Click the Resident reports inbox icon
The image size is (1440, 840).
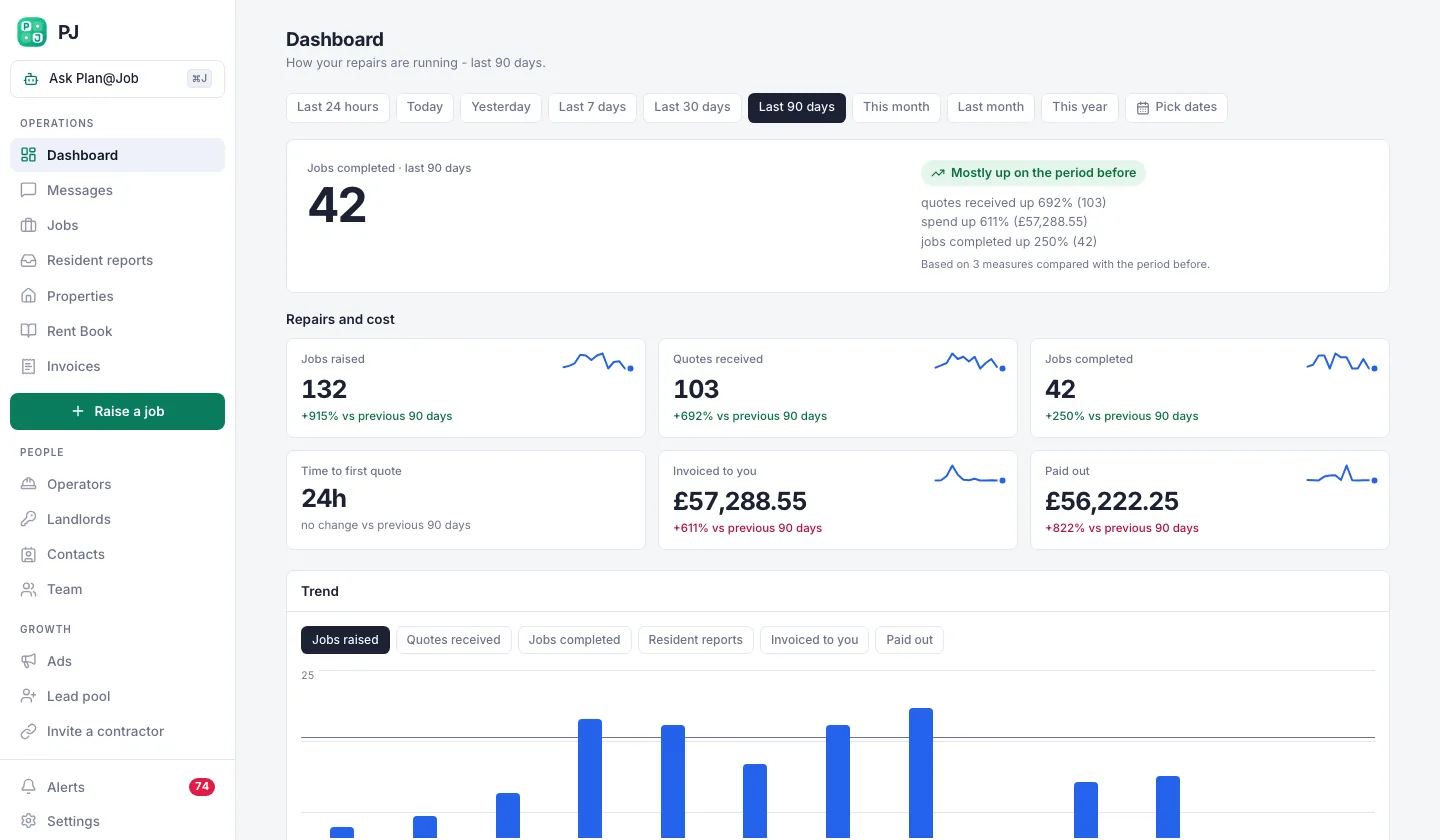click(28, 260)
